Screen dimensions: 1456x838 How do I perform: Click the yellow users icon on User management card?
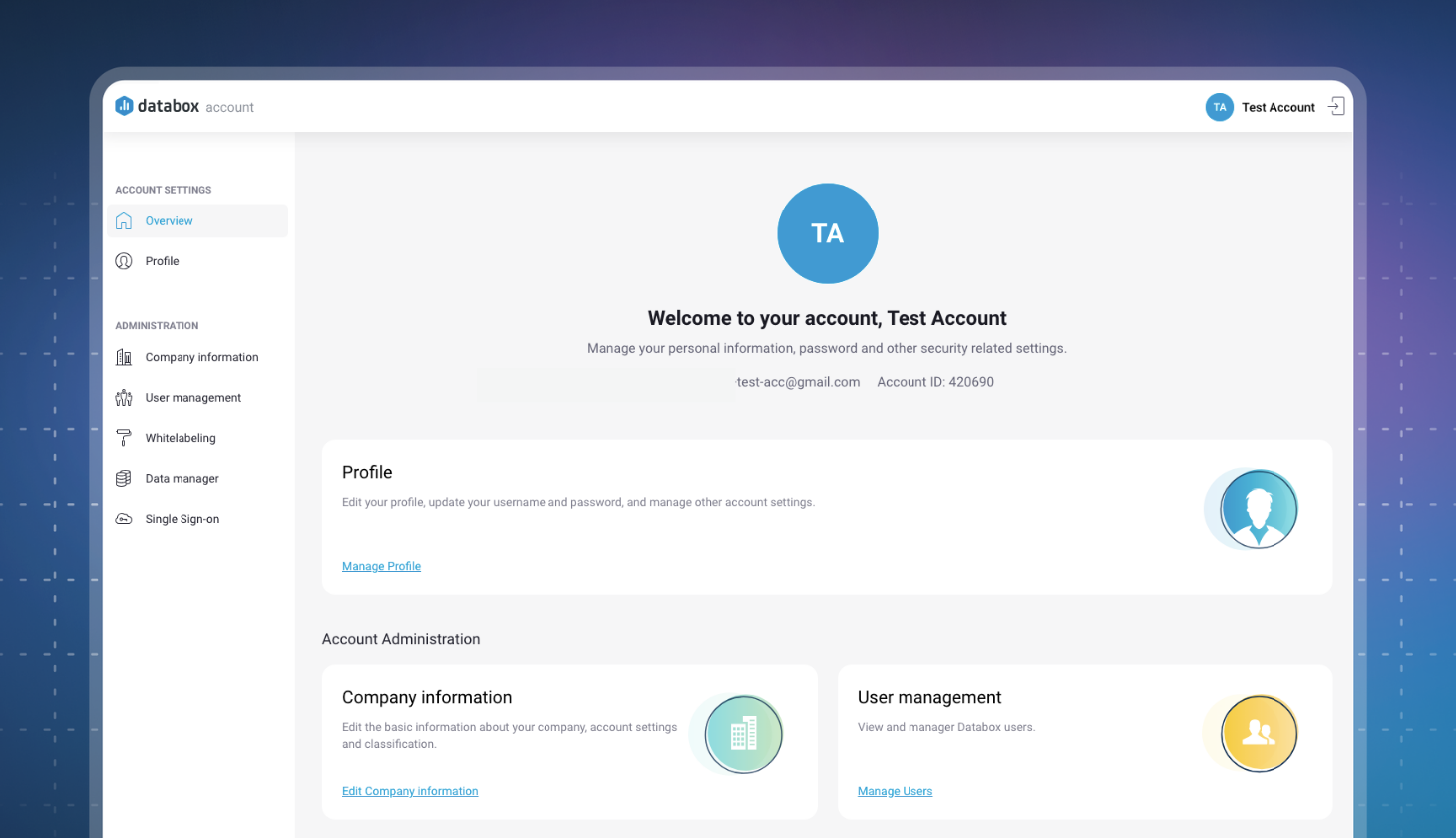click(1257, 734)
